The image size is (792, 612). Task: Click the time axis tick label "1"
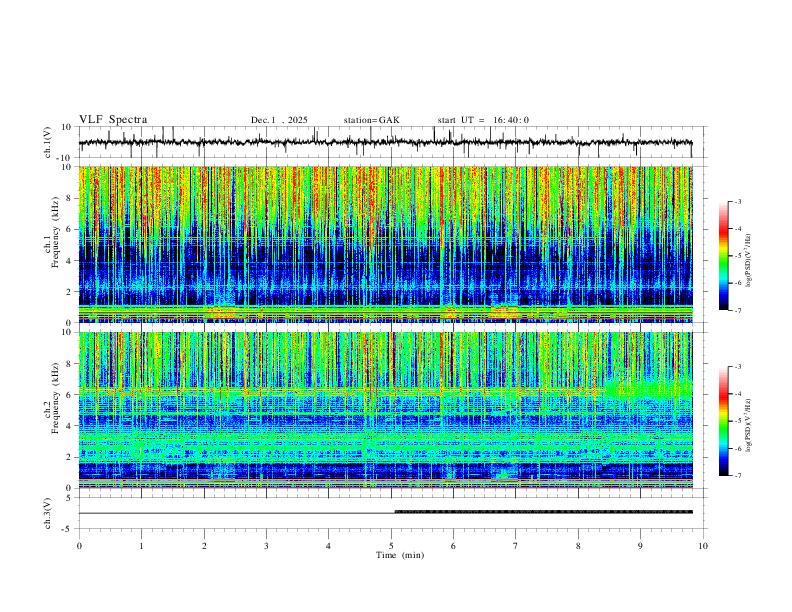[x=141, y=546]
